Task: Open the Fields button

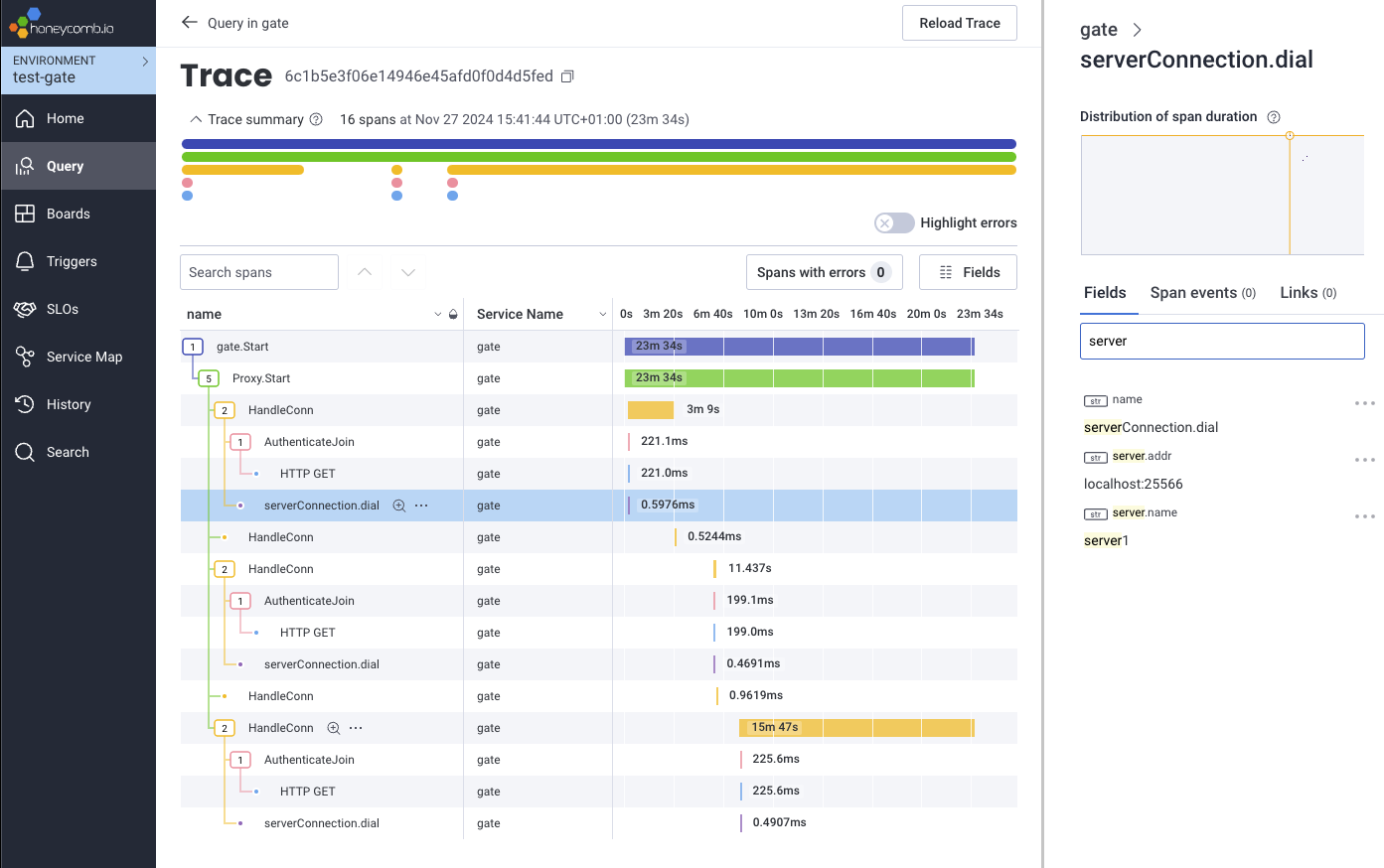Action: point(968,272)
